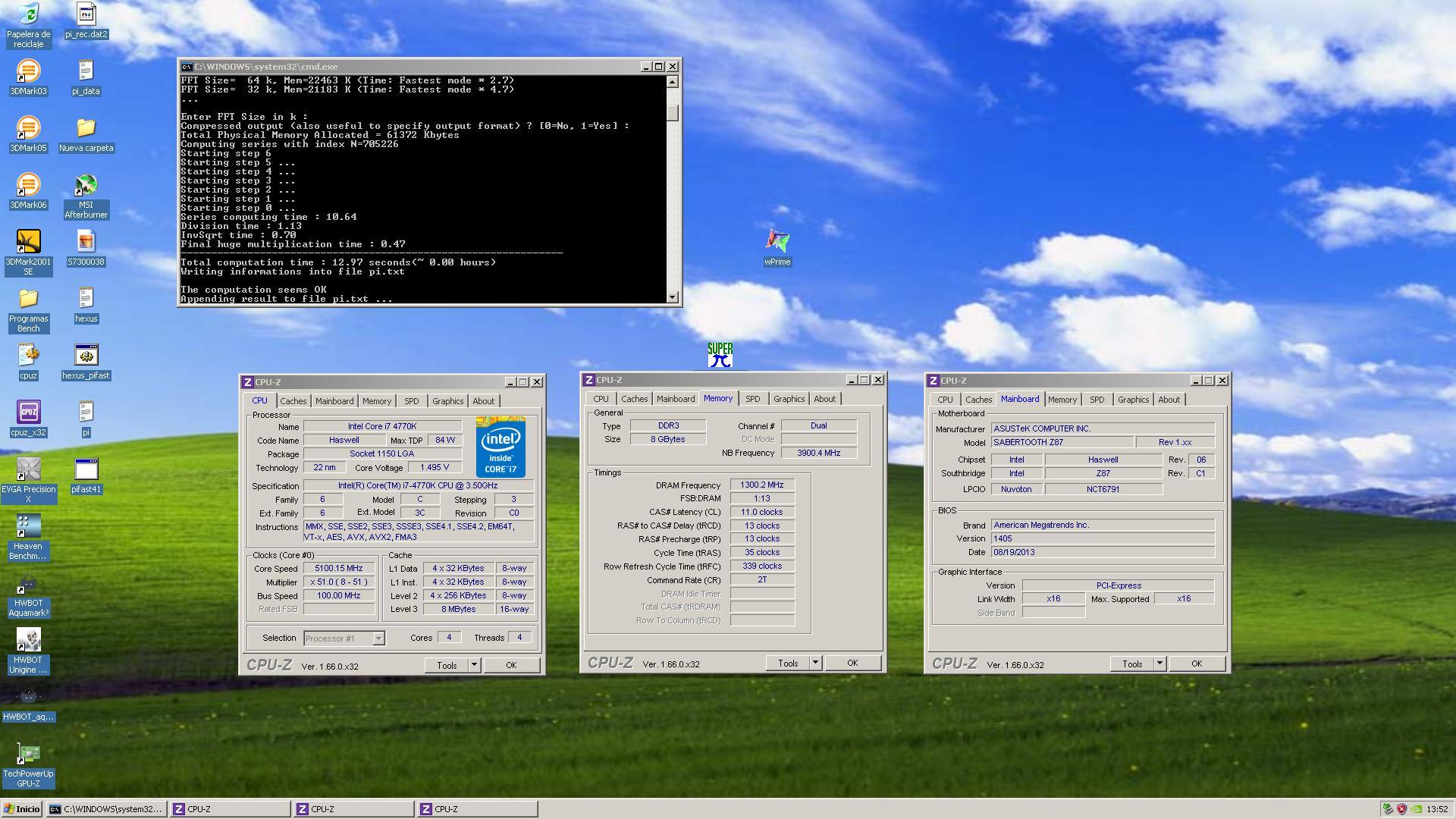Select the Nueva carpeta folder icon
1456x819 pixels.
pos(86,134)
